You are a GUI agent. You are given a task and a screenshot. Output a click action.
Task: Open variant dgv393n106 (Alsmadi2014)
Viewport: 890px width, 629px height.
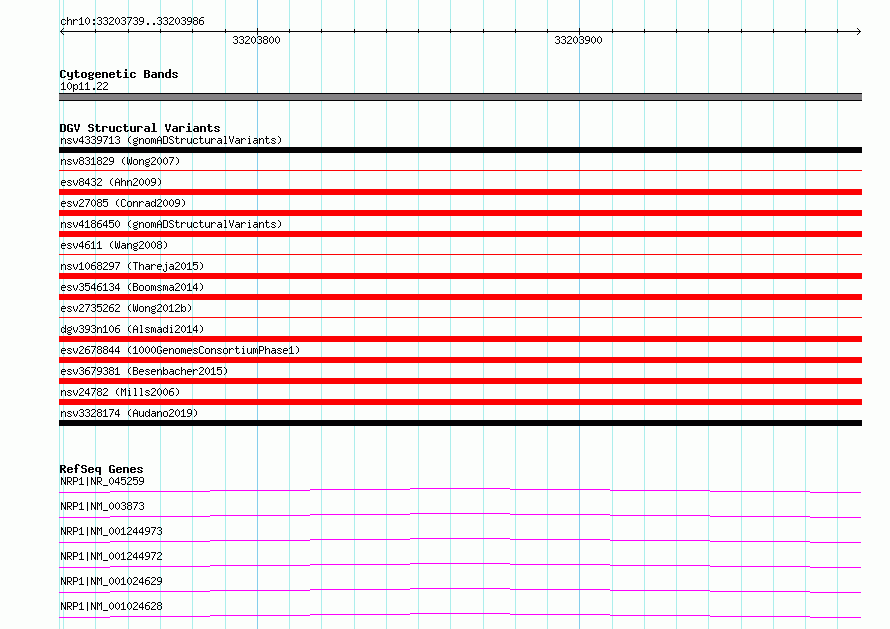point(132,329)
